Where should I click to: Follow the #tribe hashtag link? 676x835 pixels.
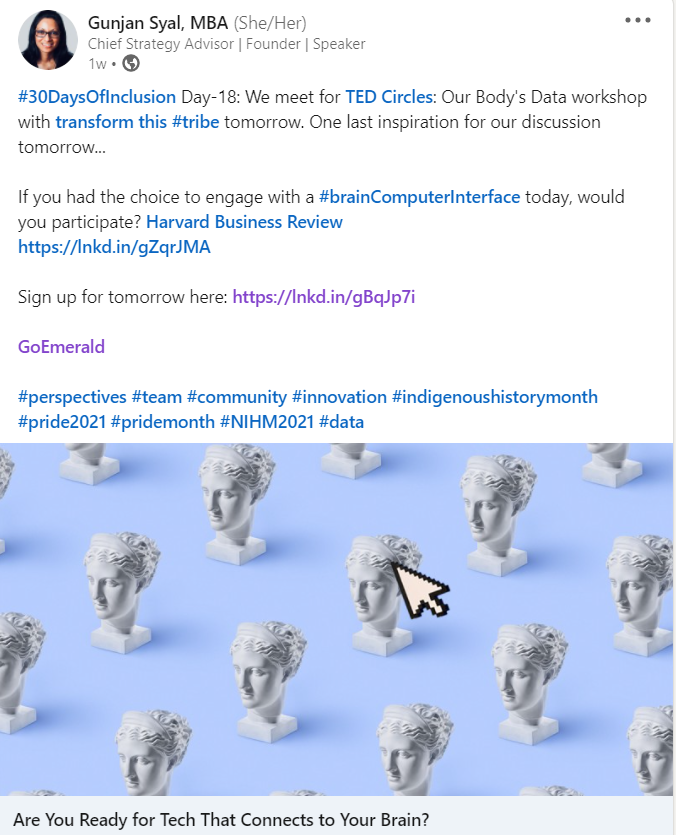click(196, 122)
